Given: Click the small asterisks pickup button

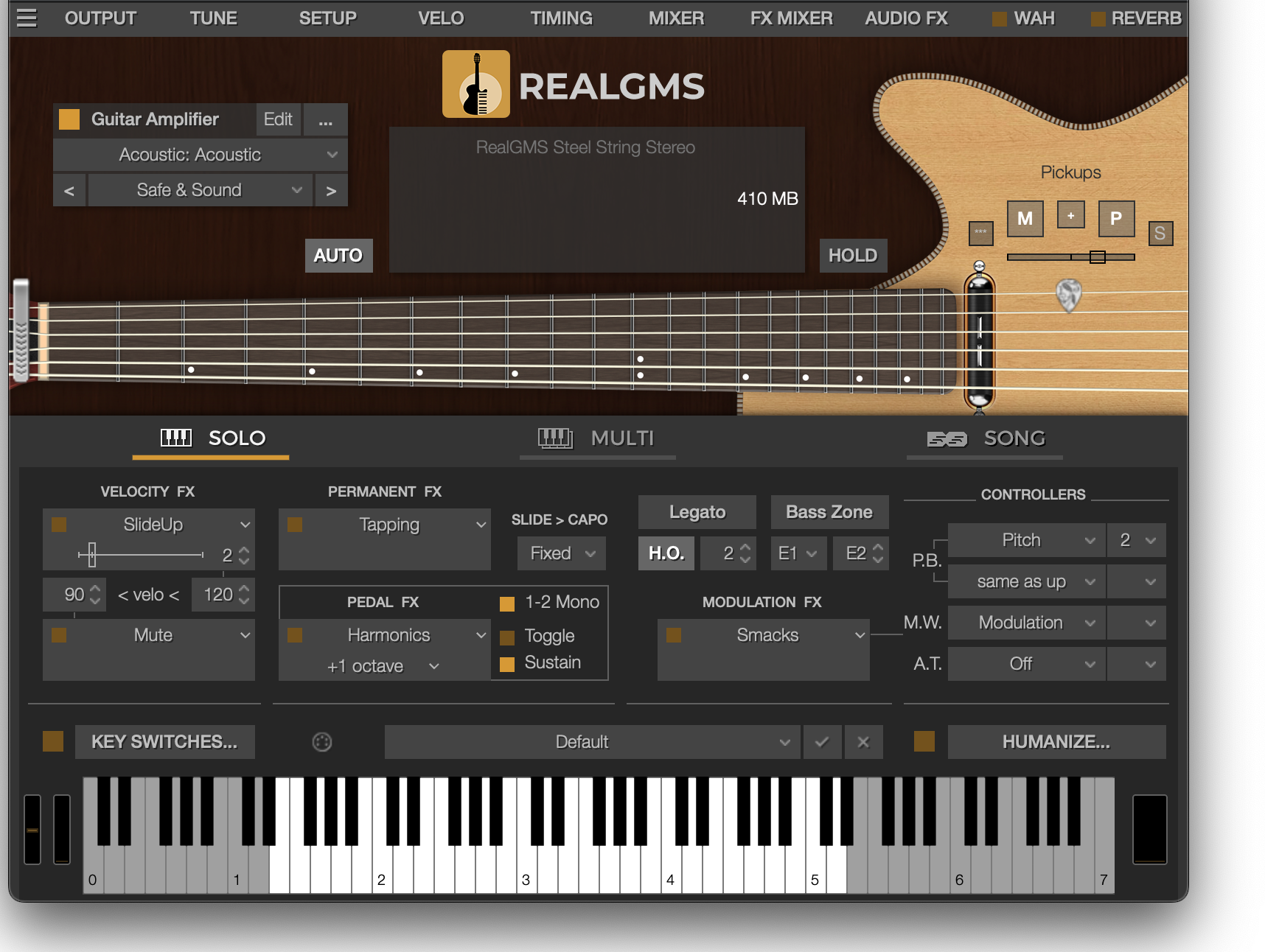Looking at the screenshot, I should [980, 233].
